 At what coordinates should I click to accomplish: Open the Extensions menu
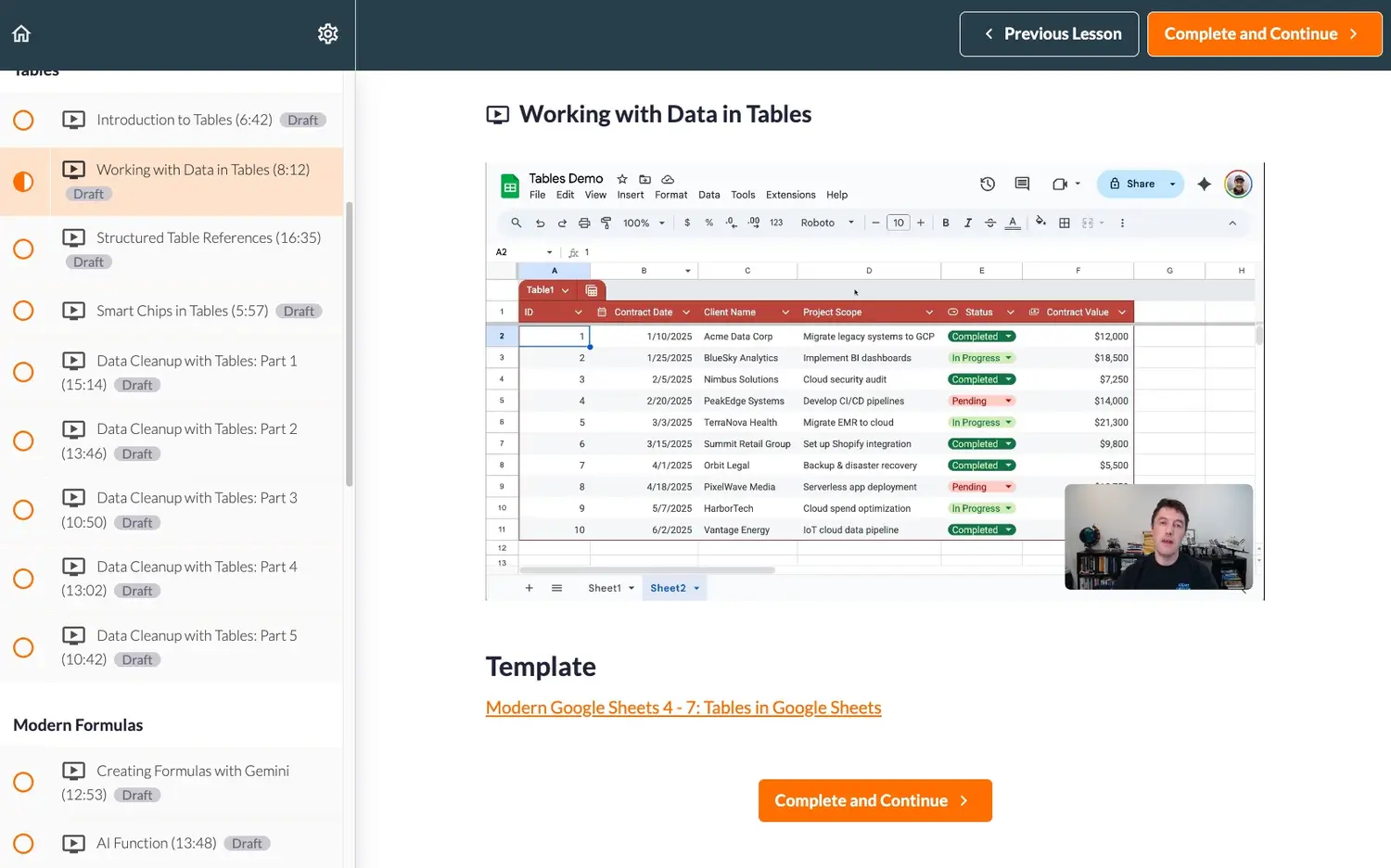tap(790, 195)
